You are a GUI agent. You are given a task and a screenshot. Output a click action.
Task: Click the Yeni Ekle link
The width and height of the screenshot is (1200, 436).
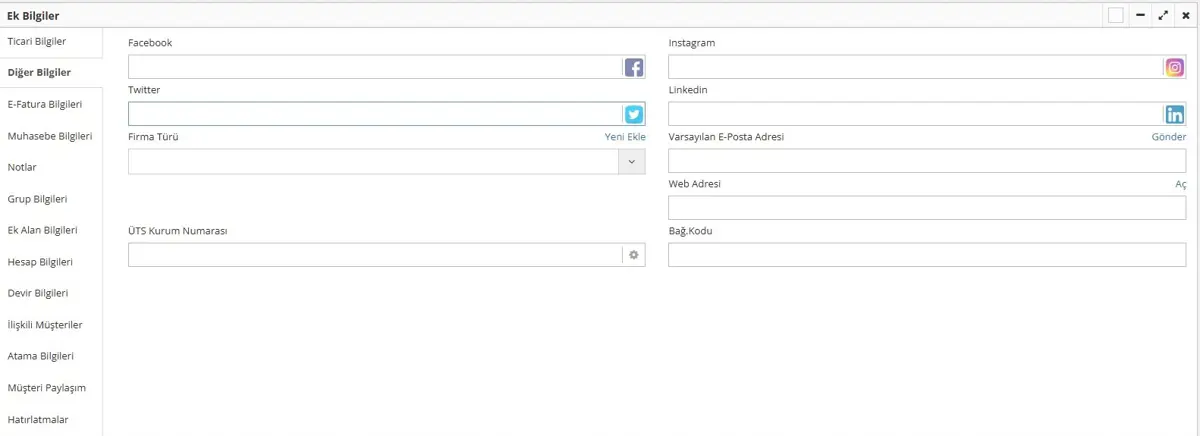point(625,137)
